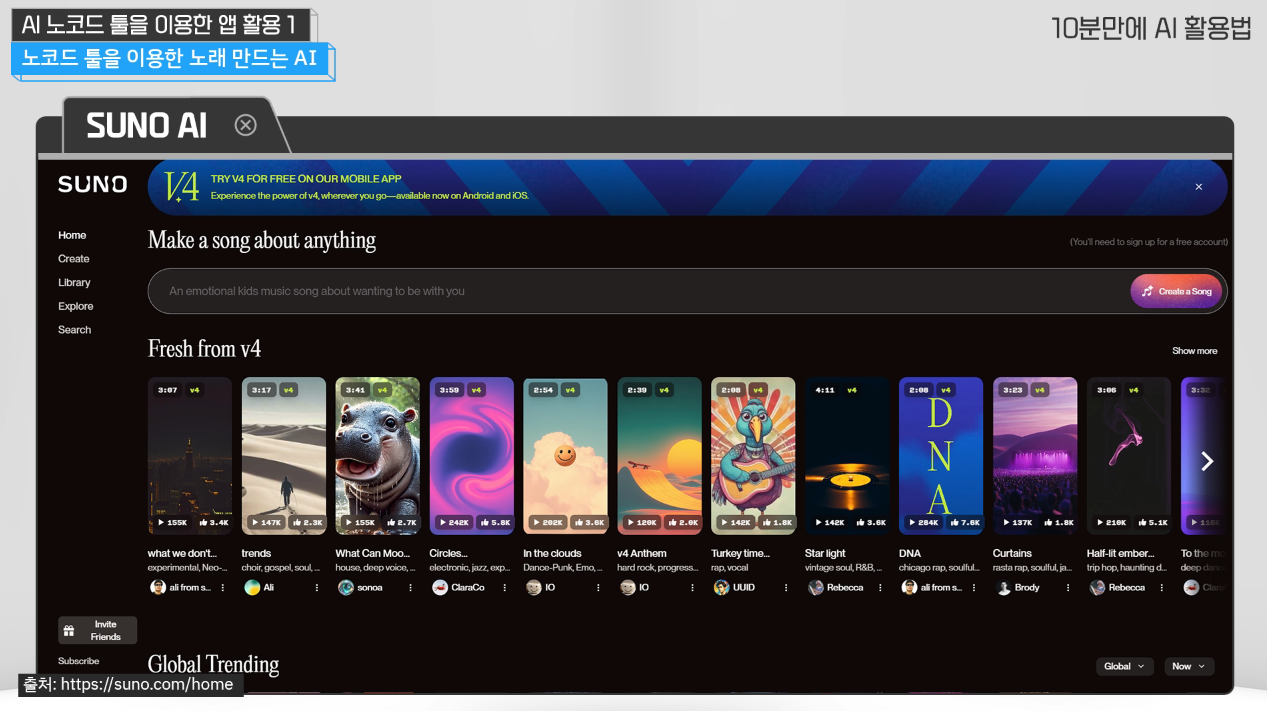Open the turkey with guitar thumbnail
Image resolution: width=1267 pixels, height=711 pixels.
click(x=753, y=456)
